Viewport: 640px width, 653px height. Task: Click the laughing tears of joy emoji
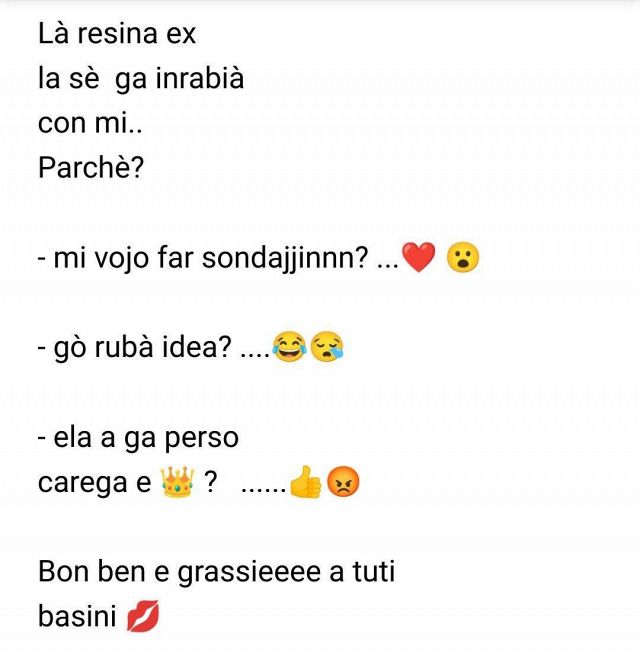(289, 346)
